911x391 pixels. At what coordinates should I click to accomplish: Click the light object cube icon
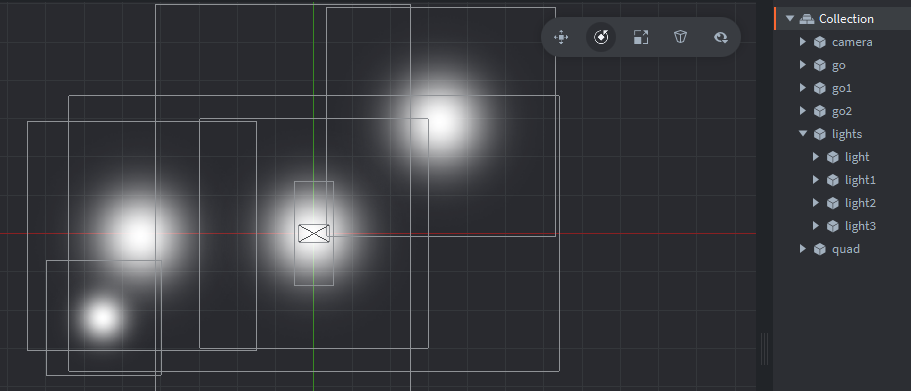click(x=833, y=157)
